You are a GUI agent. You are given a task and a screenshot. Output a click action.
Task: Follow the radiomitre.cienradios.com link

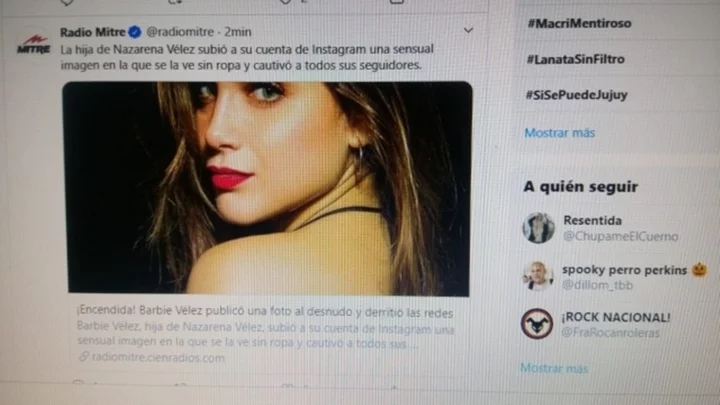point(158,358)
